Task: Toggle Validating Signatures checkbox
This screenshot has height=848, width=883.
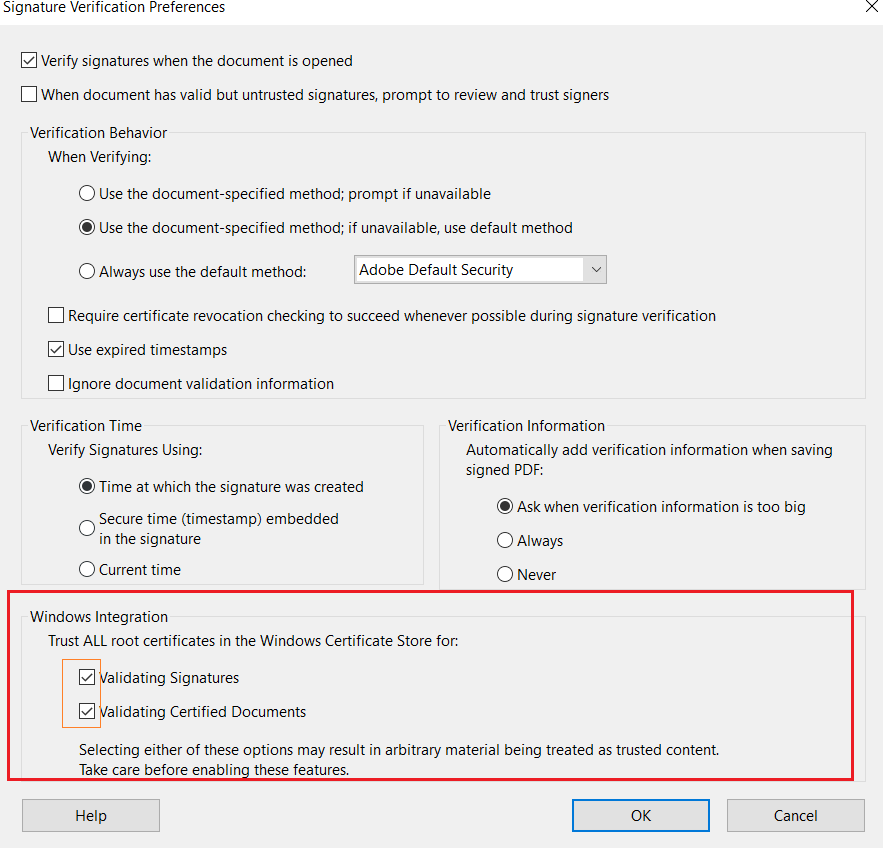Action: (88, 678)
